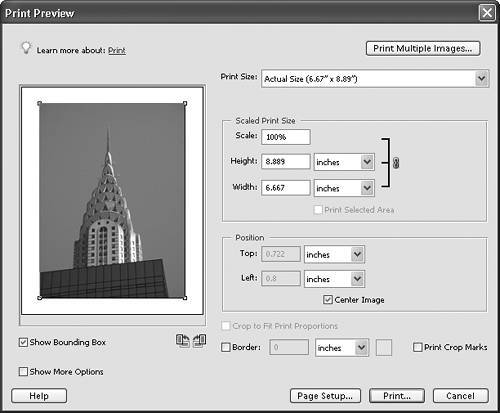Screen dimensions: 500x413
Task: Click the bottom-left bounding box handle
Action: tap(39, 298)
